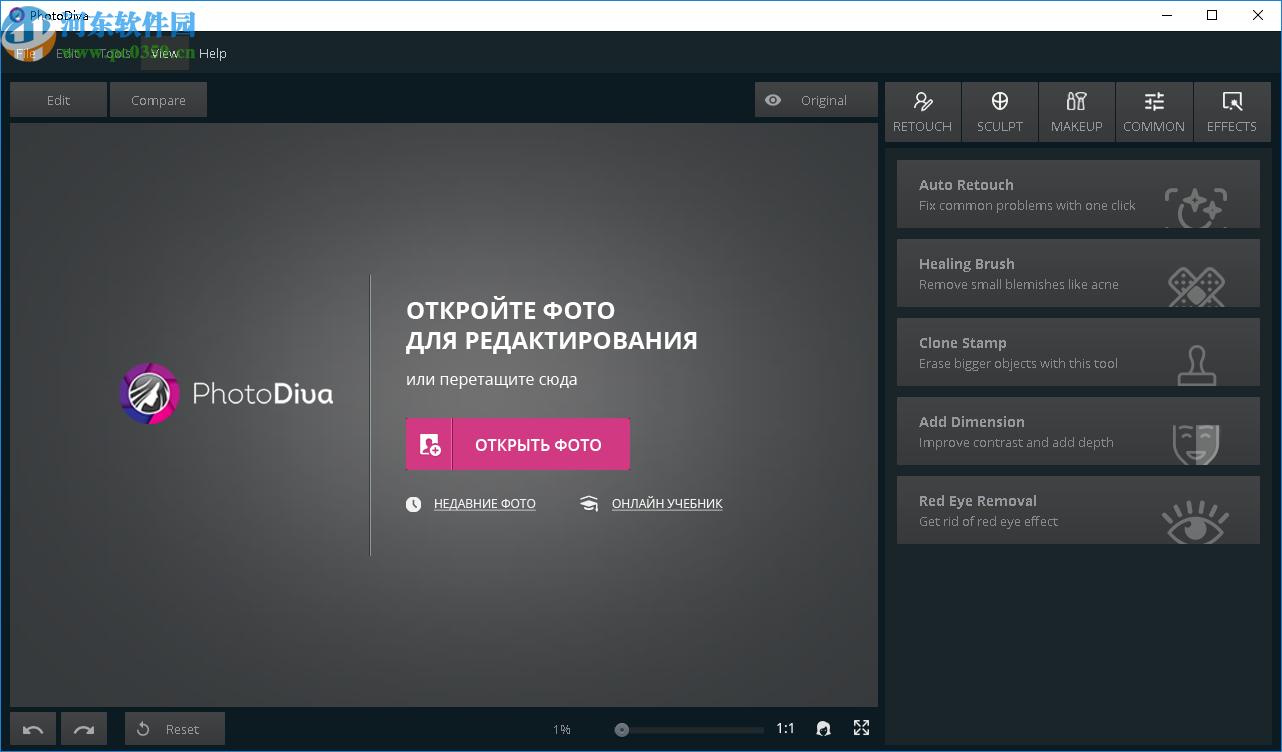Open the View menu
This screenshot has width=1282, height=752.
(x=165, y=53)
